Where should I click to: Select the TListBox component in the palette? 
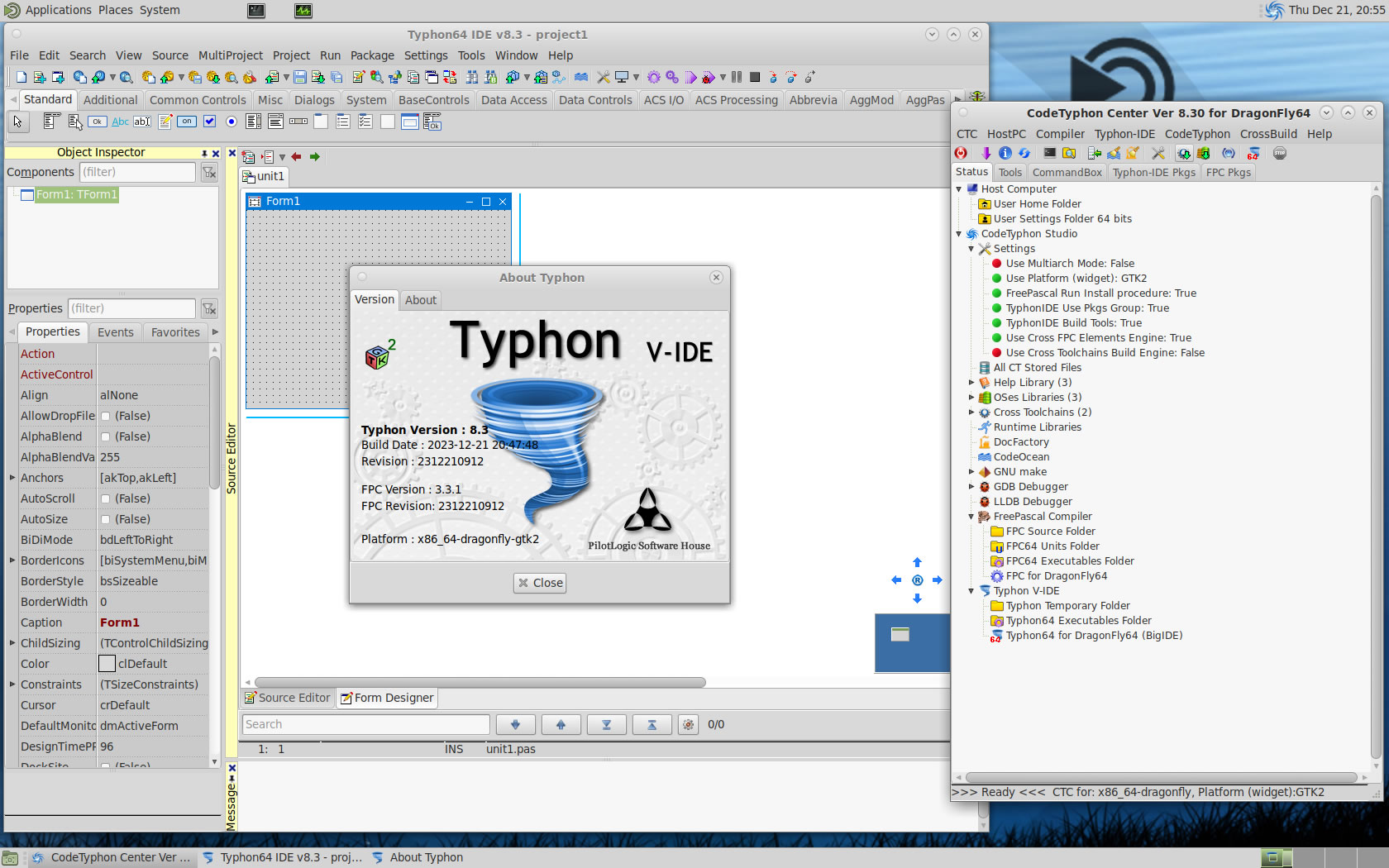click(254, 122)
